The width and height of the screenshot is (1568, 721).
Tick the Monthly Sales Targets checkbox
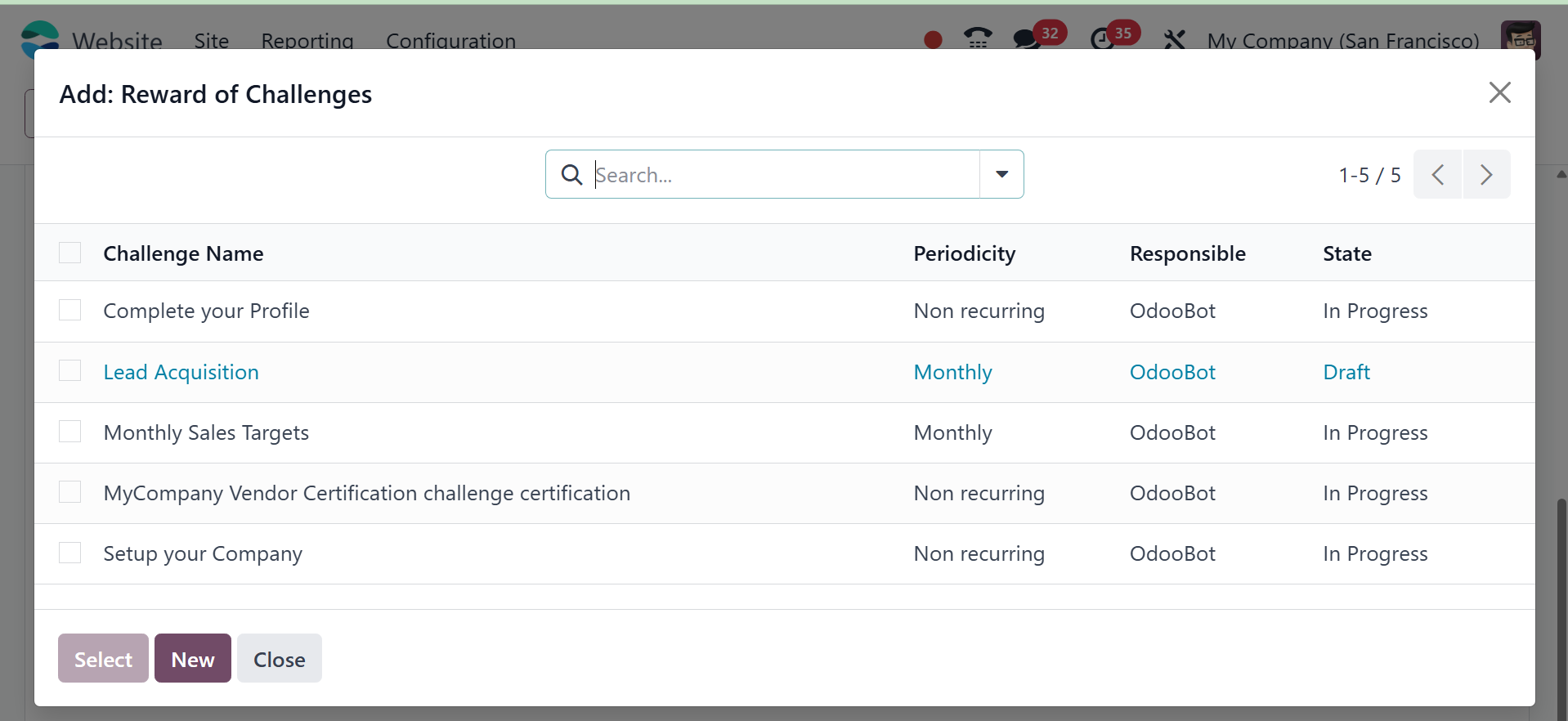coord(70,432)
